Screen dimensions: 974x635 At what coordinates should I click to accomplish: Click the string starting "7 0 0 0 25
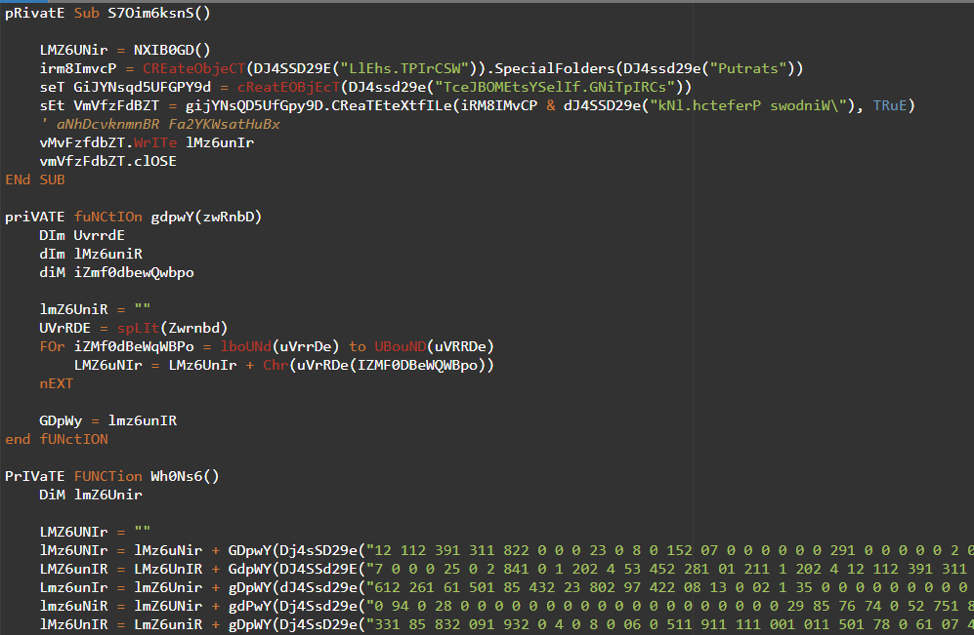tap(670, 569)
